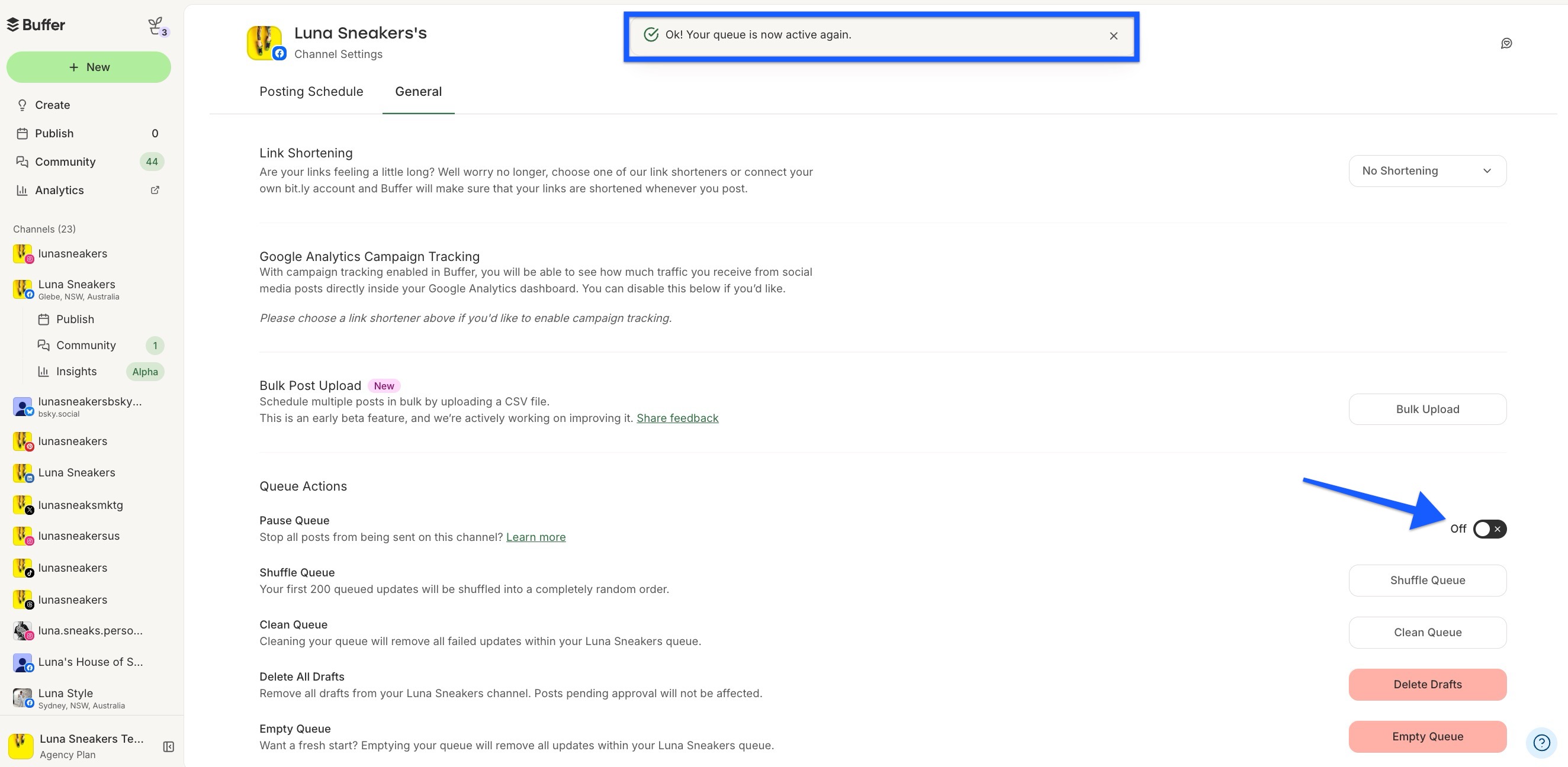Image resolution: width=1568 pixels, height=767 pixels.
Task: Open Analytics in the sidebar
Action: tap(89, 191)
